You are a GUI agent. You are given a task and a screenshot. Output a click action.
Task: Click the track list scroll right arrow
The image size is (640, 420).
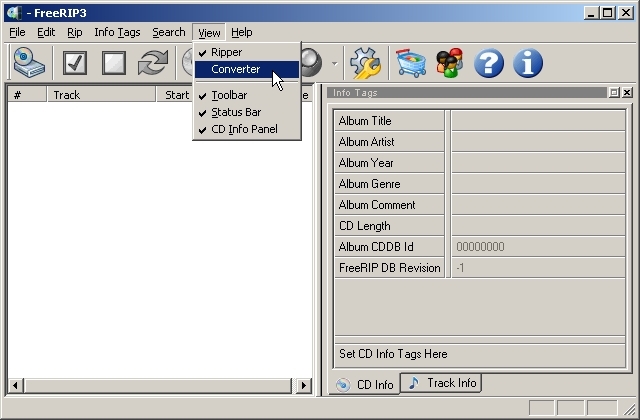tap(304, 385)
